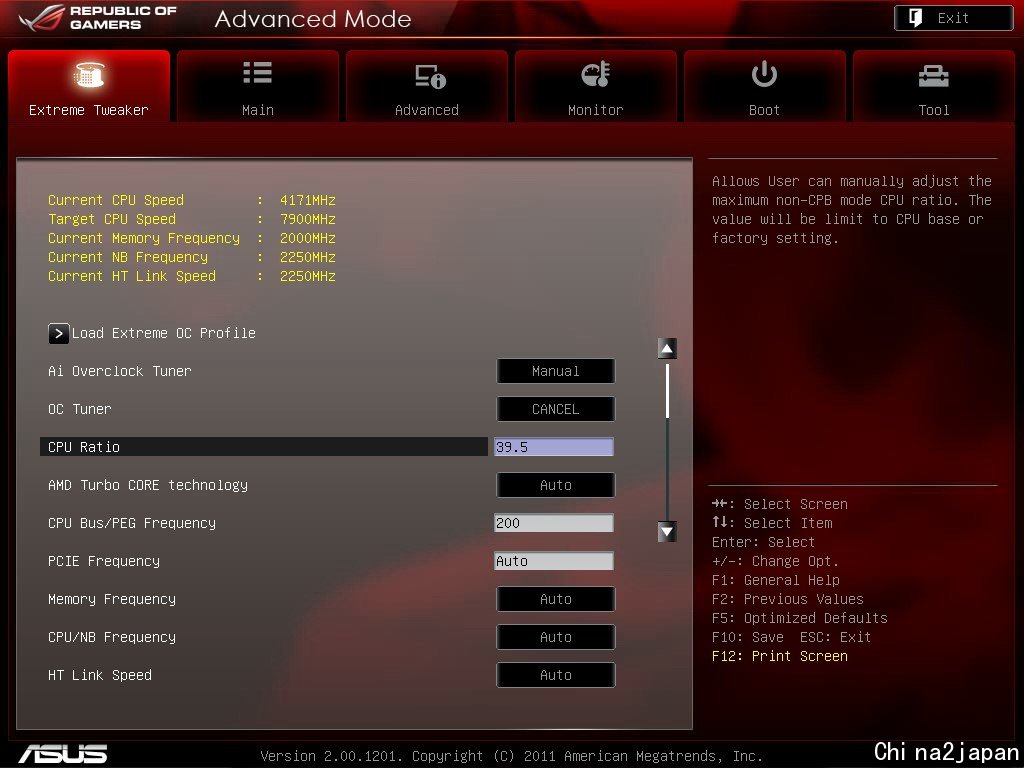Select the Memory Frequency label
This screenshot has height=768, width=1024.
click(112, 599)
